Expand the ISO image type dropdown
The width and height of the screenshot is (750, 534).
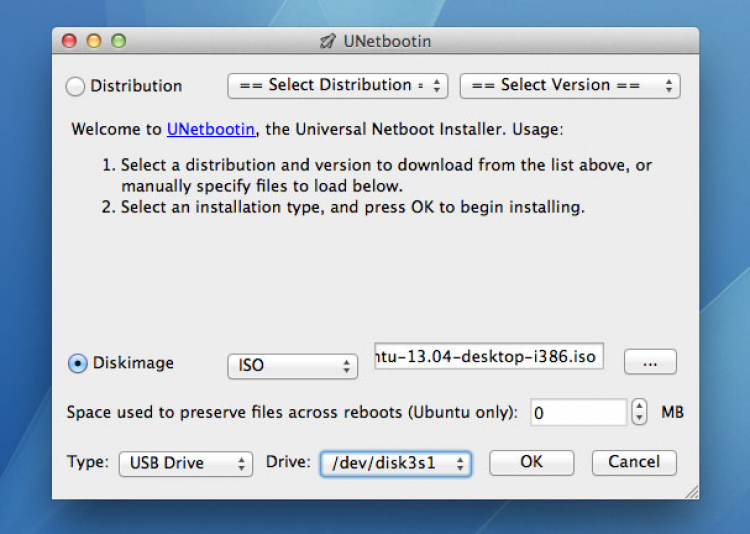[x=292, y=366]
